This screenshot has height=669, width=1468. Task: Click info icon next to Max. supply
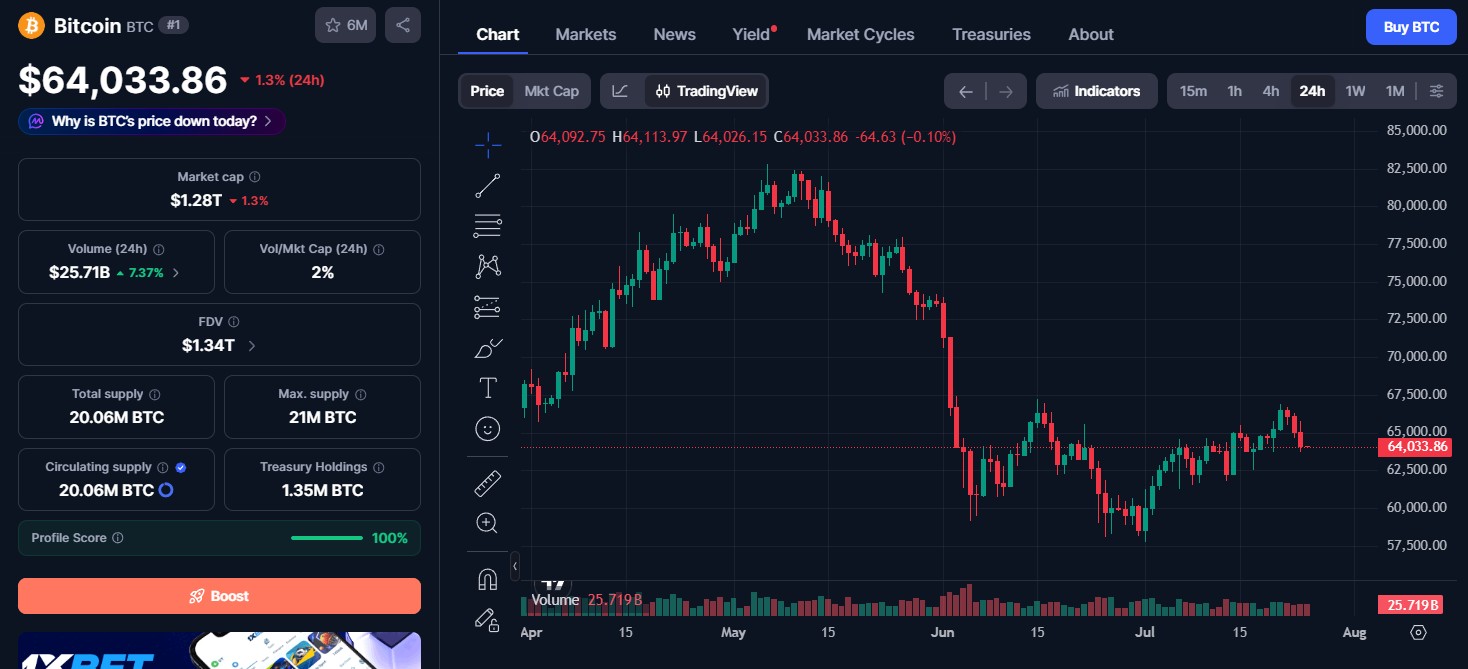(x=361, y=394)
